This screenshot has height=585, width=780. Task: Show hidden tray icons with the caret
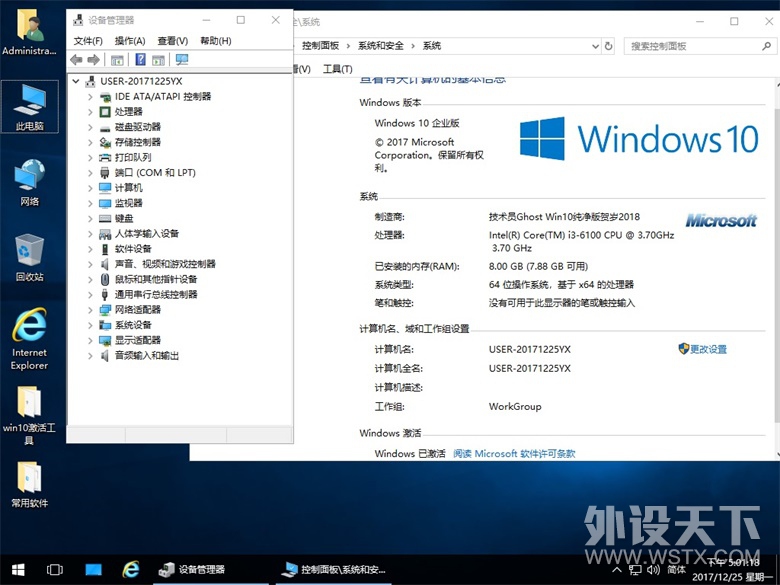[617, 570]
